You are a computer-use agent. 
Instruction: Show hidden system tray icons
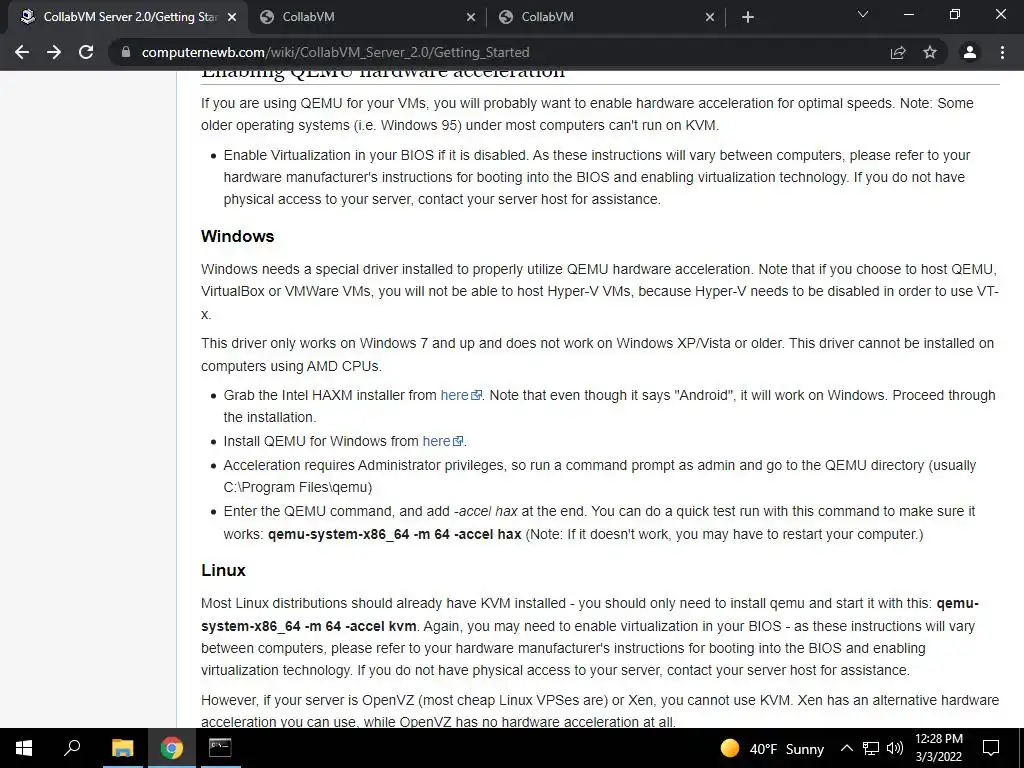pos(846,748)
